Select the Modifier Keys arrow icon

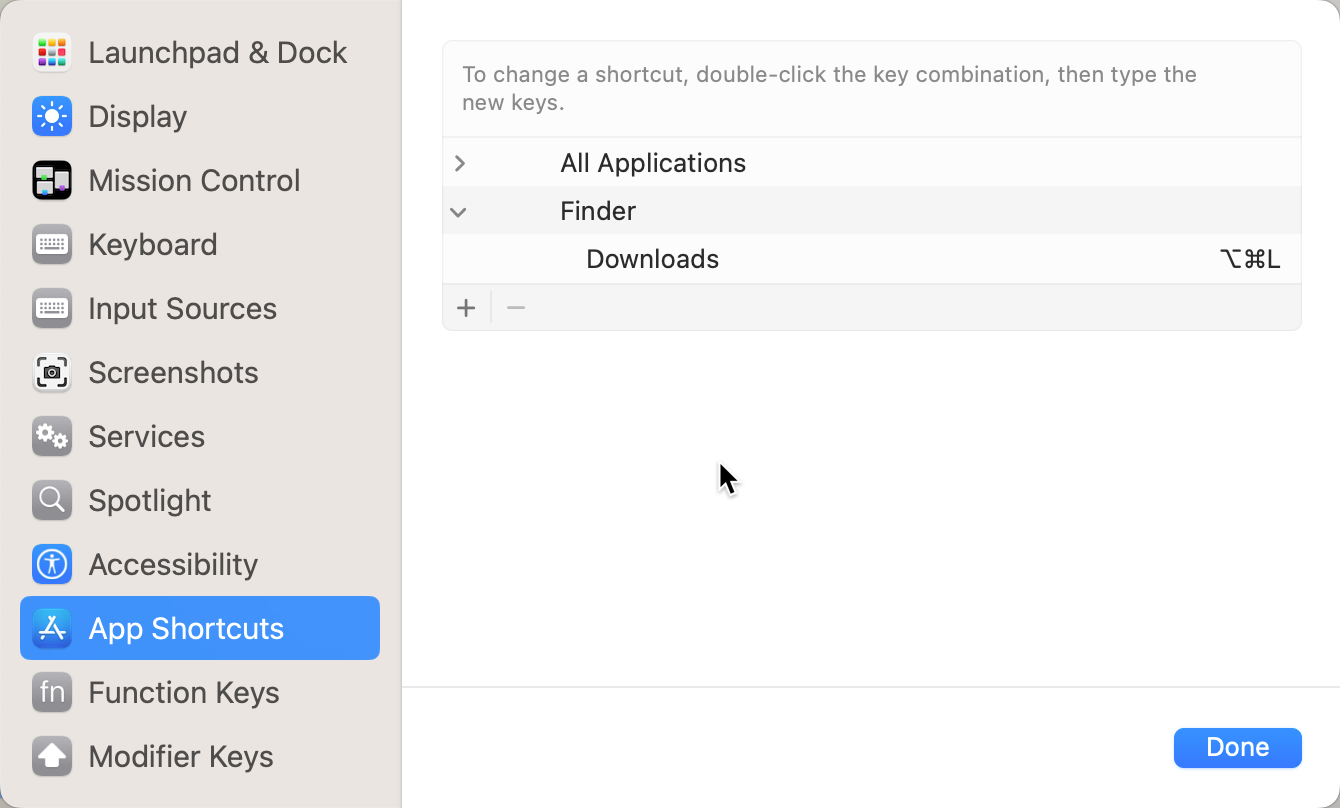pyautogui.click(x=51, y=756)
